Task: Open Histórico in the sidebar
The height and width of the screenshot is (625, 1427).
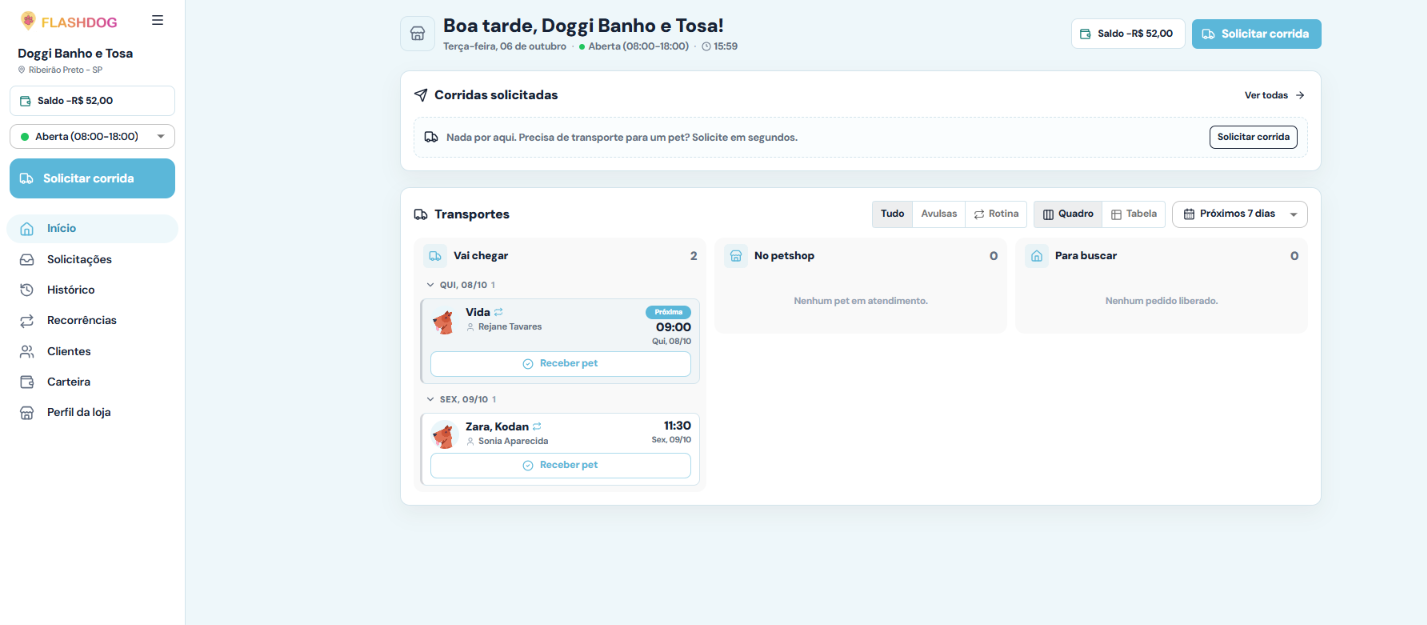Action: [92, 290]
